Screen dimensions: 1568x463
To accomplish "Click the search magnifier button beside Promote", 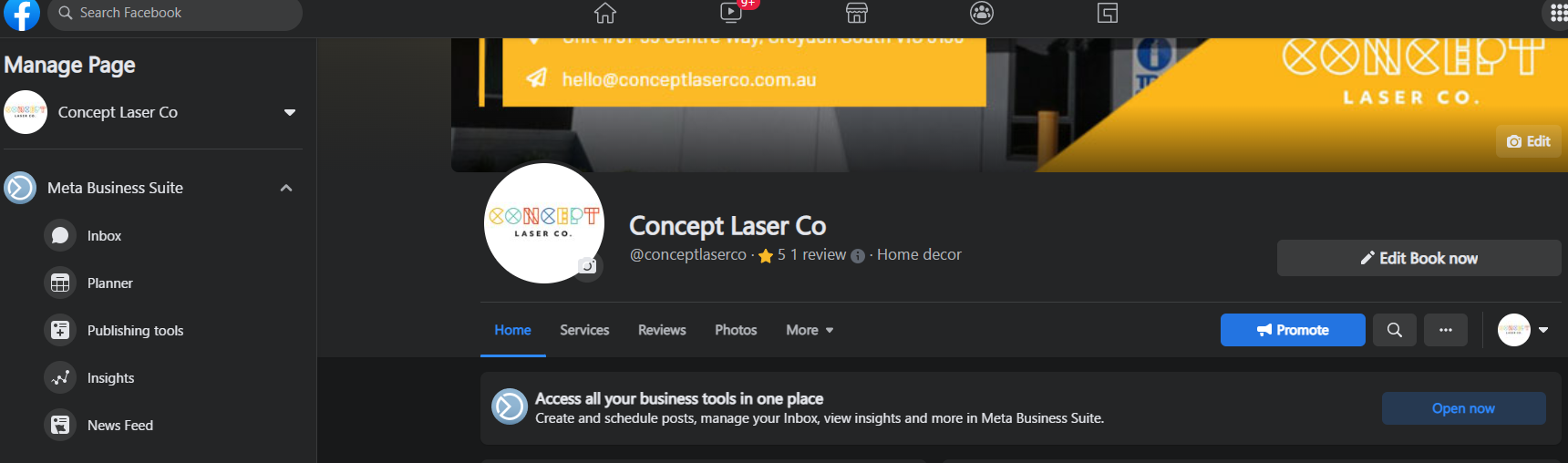I will pyautogui.click(x=1395, y=330).
